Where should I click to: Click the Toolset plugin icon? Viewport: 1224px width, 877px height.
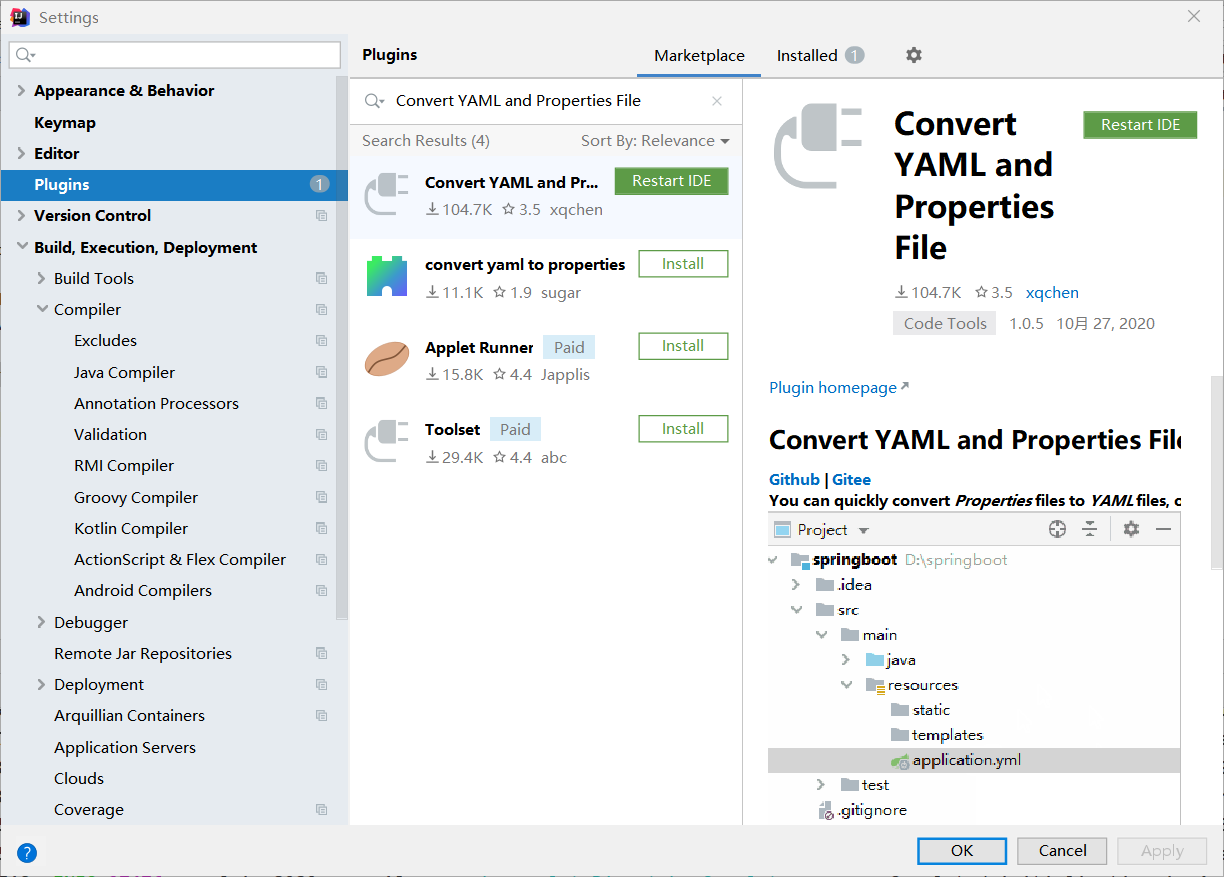click(x=387, y=442)
